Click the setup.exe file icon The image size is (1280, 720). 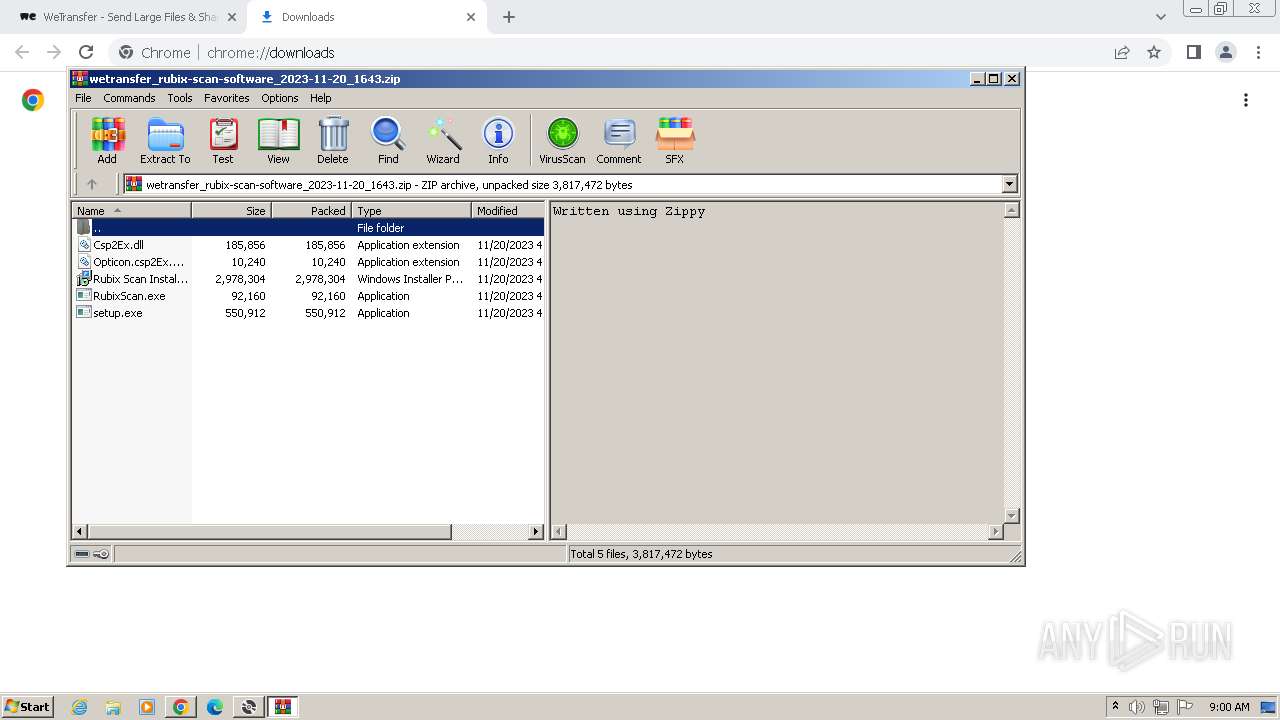pyautogui.click(x=85, y=313)
